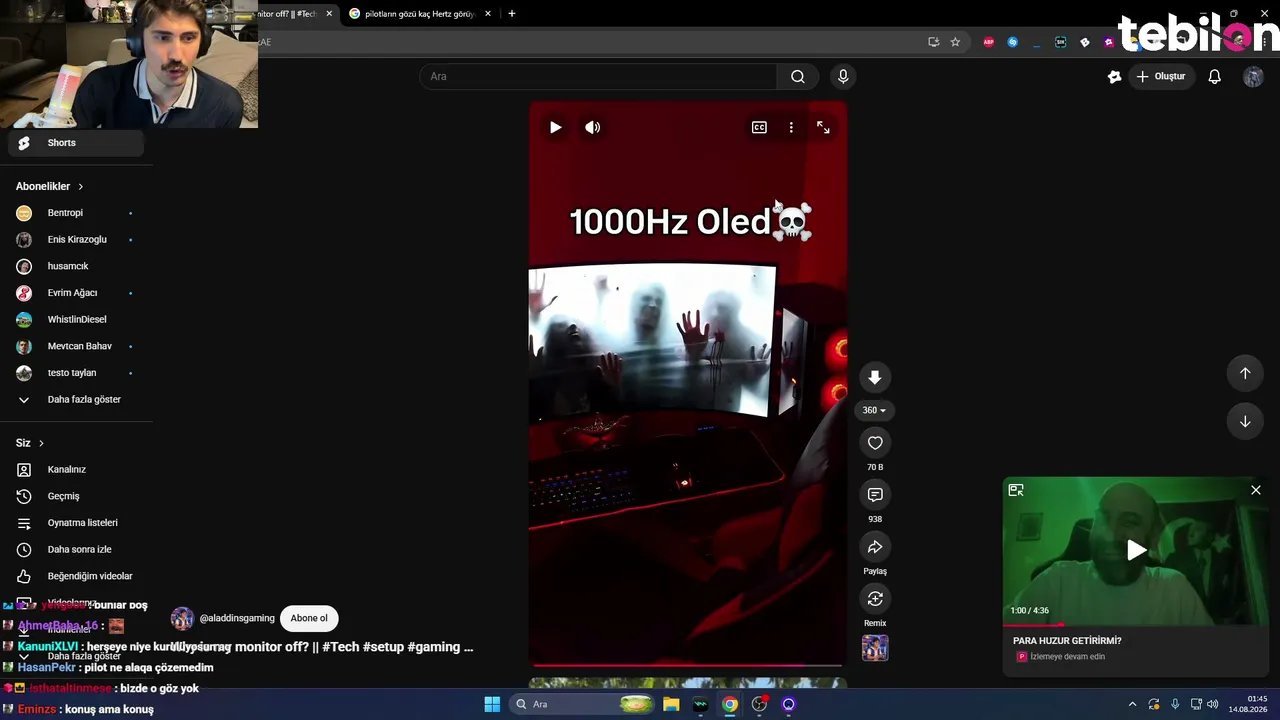Screen dimensions: 1280x720
Task: Go to the previous short
Action: (1245, 373)
